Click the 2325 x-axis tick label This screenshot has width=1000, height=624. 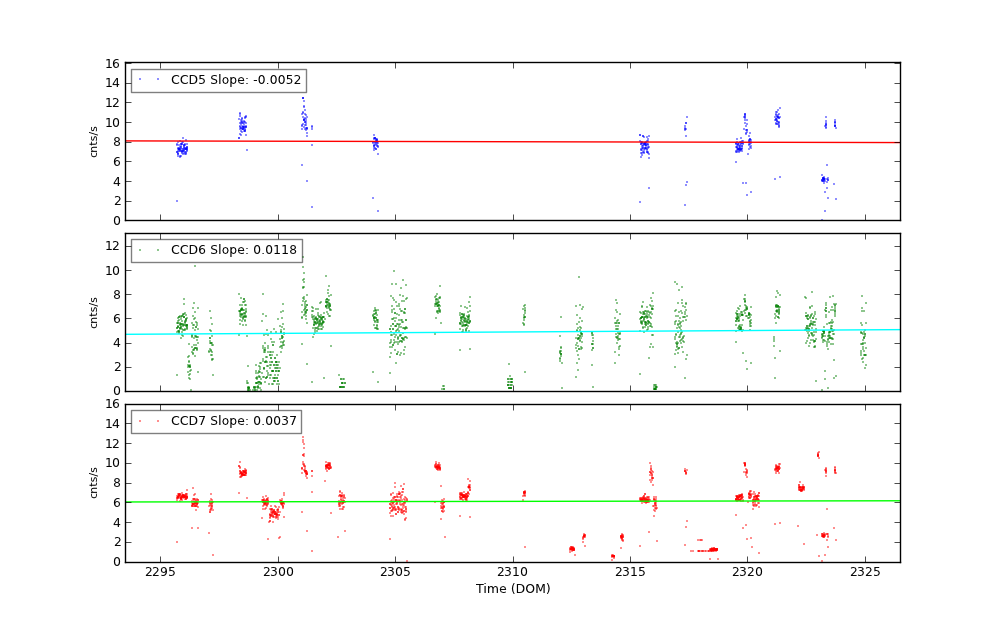pyautogui.click(x=865, y=572)
